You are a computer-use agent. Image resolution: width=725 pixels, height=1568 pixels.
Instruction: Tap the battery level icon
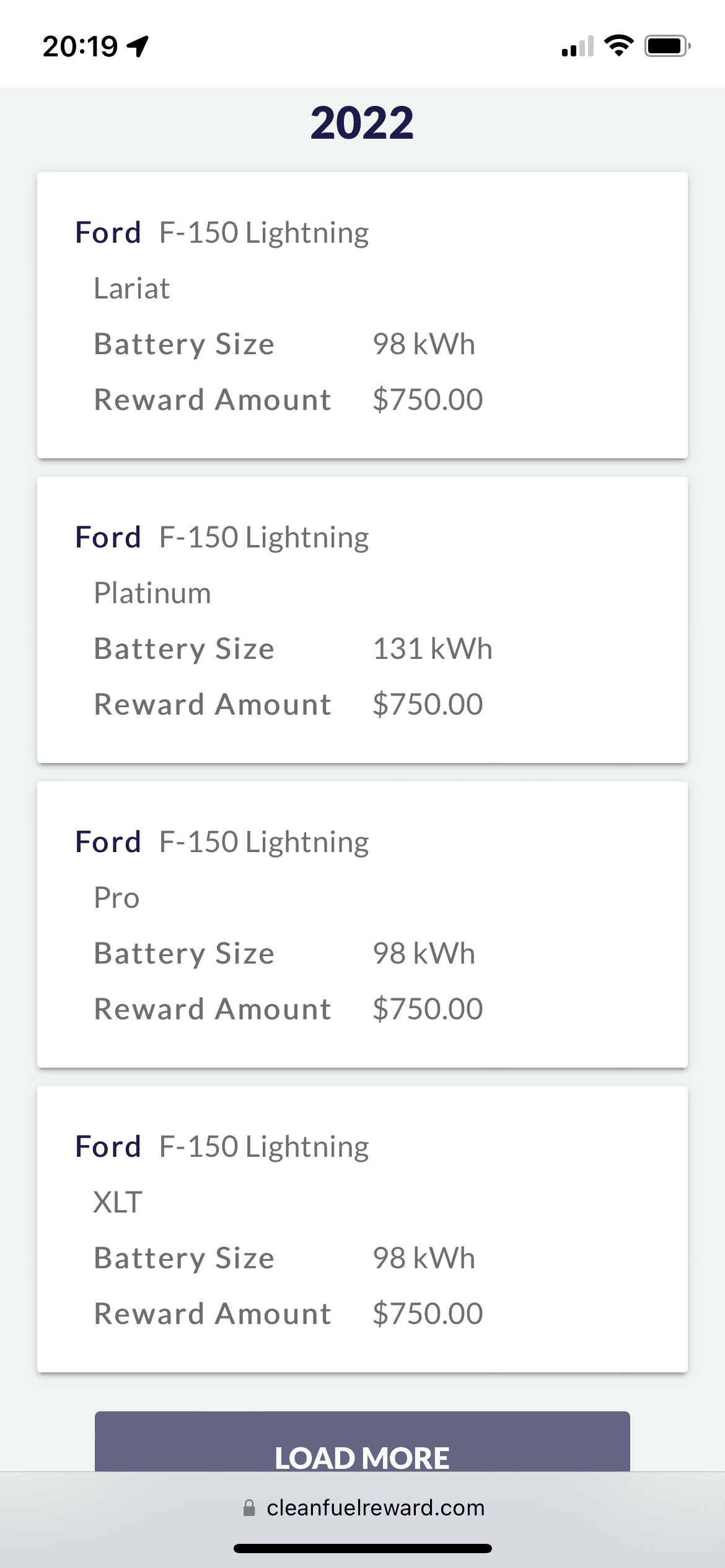click(x=667, y=46)
